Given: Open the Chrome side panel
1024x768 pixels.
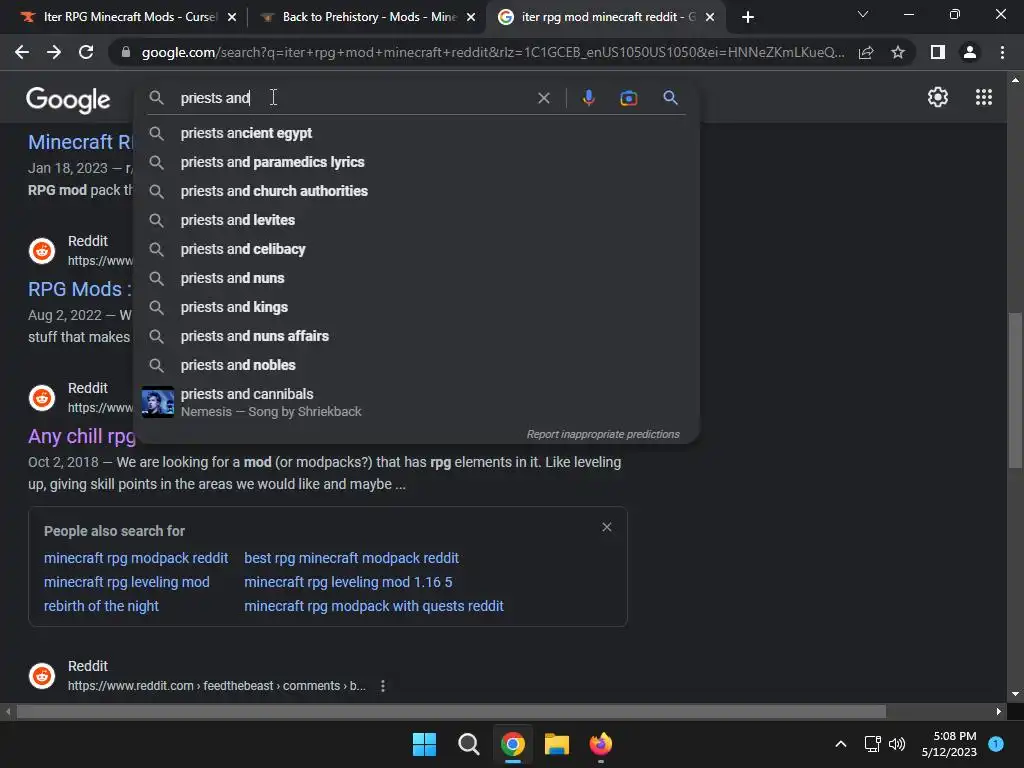Looking at the screenshot, I should (x=938, y=52).
